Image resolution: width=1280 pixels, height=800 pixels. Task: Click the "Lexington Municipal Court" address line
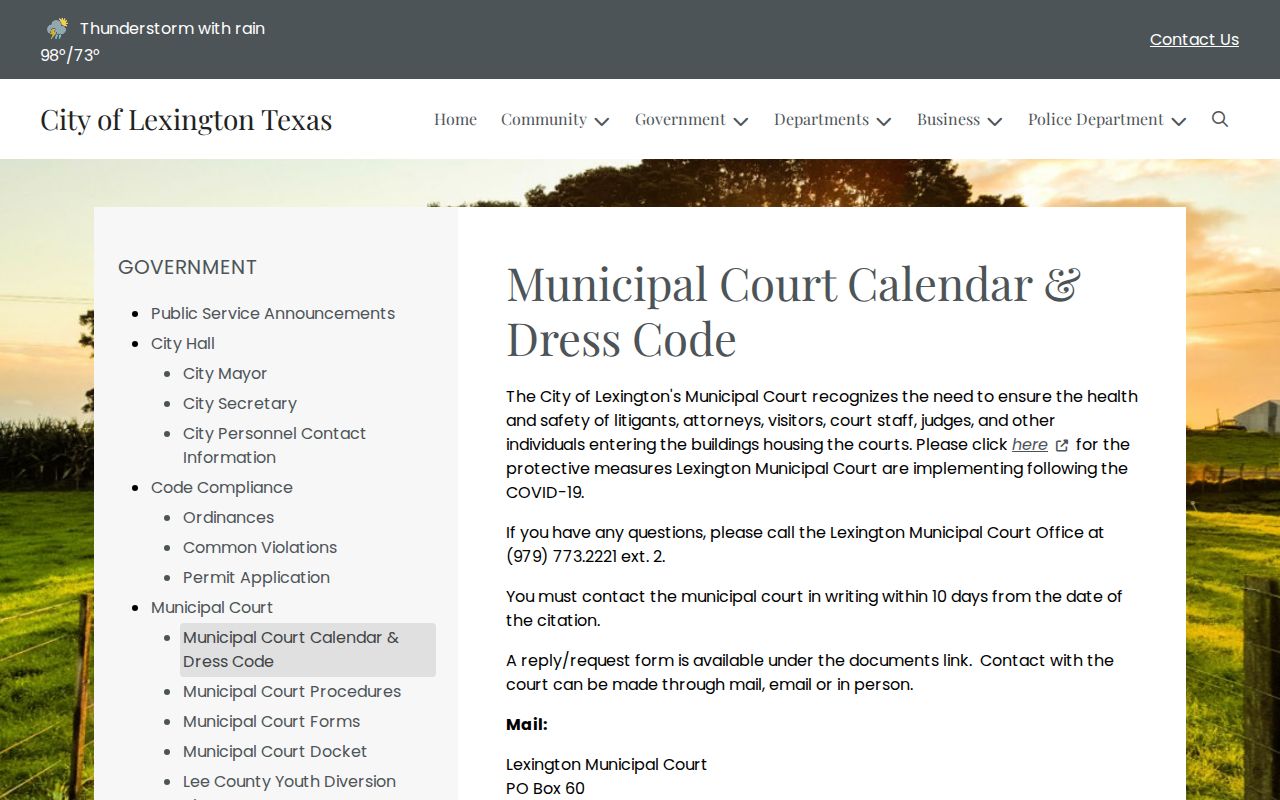click(x=606, y=764)
